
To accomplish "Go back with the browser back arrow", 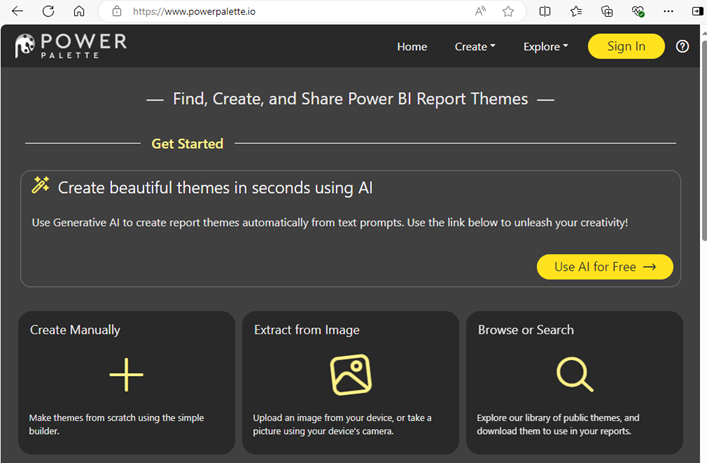I will pos(18,11).
